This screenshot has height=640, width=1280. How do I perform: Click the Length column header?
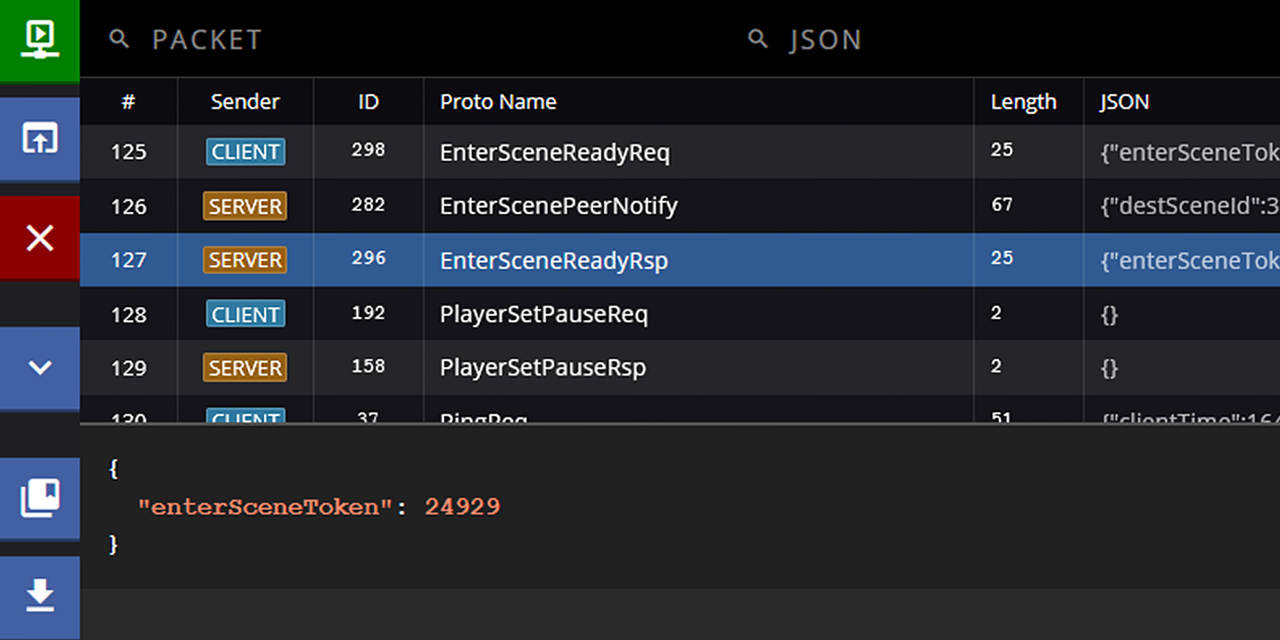1023,101
